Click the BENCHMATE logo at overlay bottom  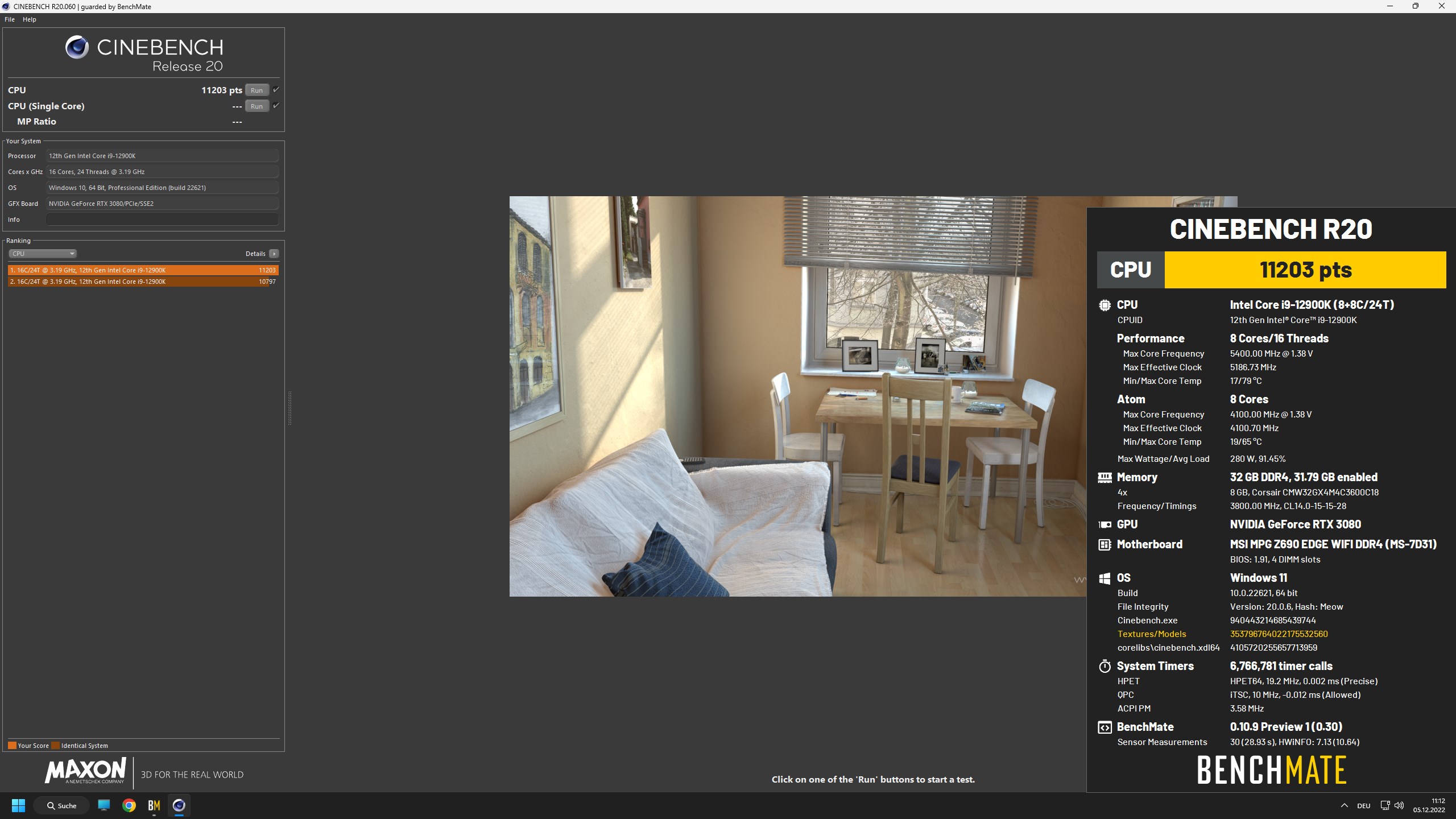click(x=1271, y=770)
